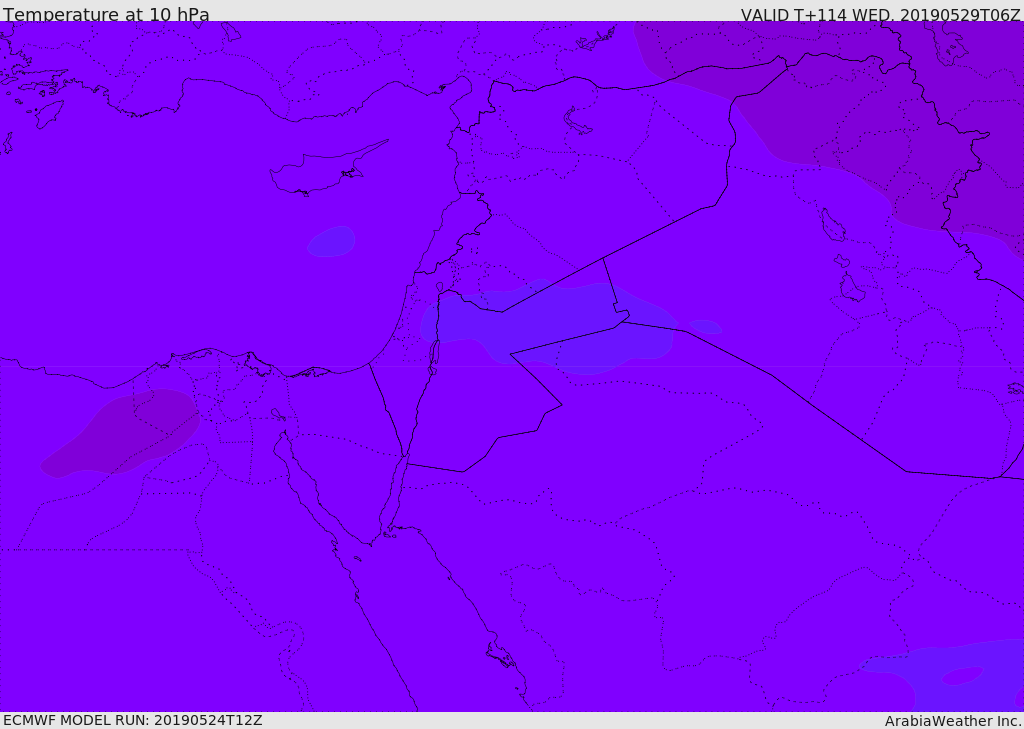Click the 'Temperature at 10 hPa' title
Viewport: 1024px width, 729px height.
tap(106, 14)
